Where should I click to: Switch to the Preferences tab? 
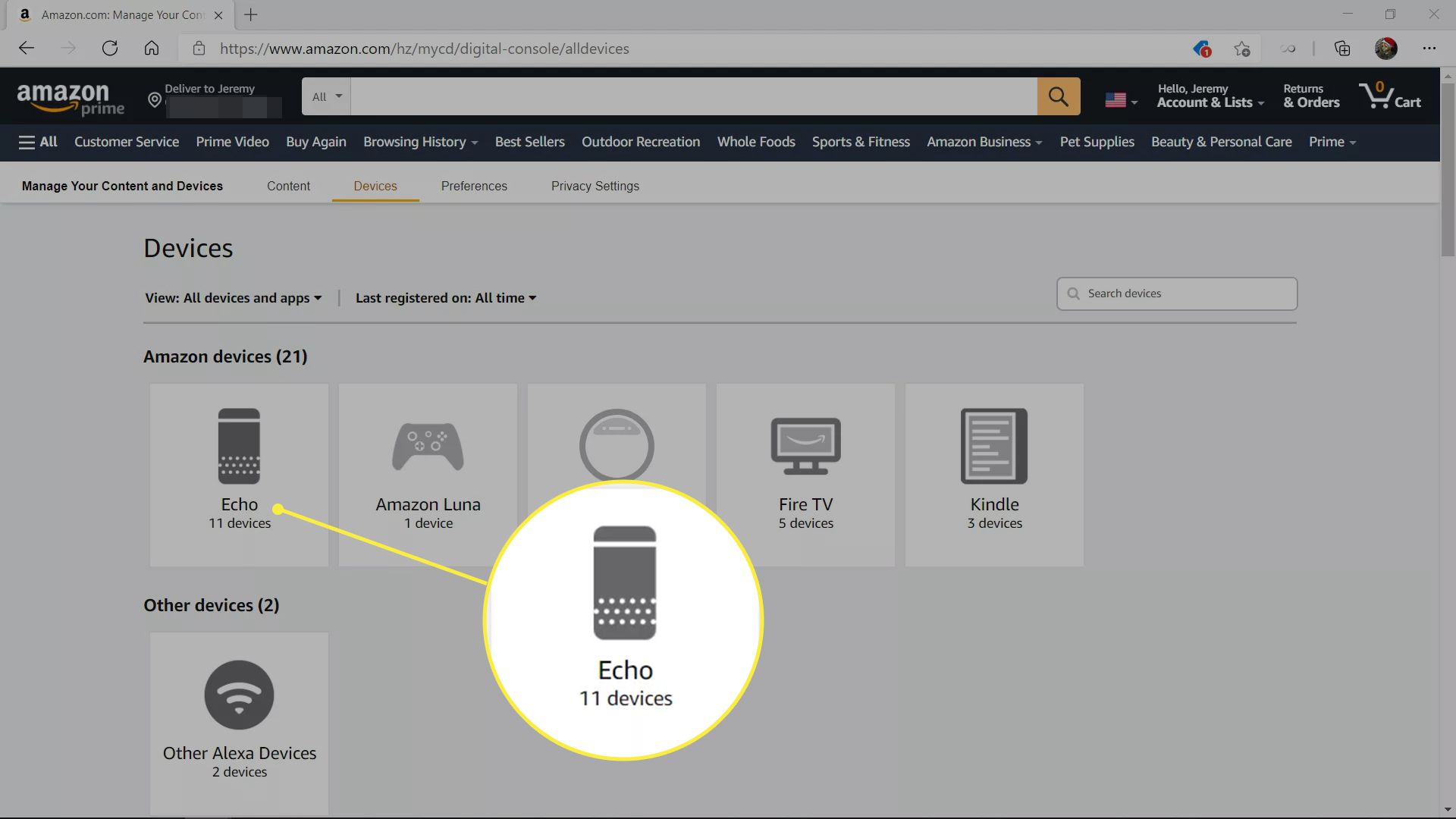coord(474,186)
